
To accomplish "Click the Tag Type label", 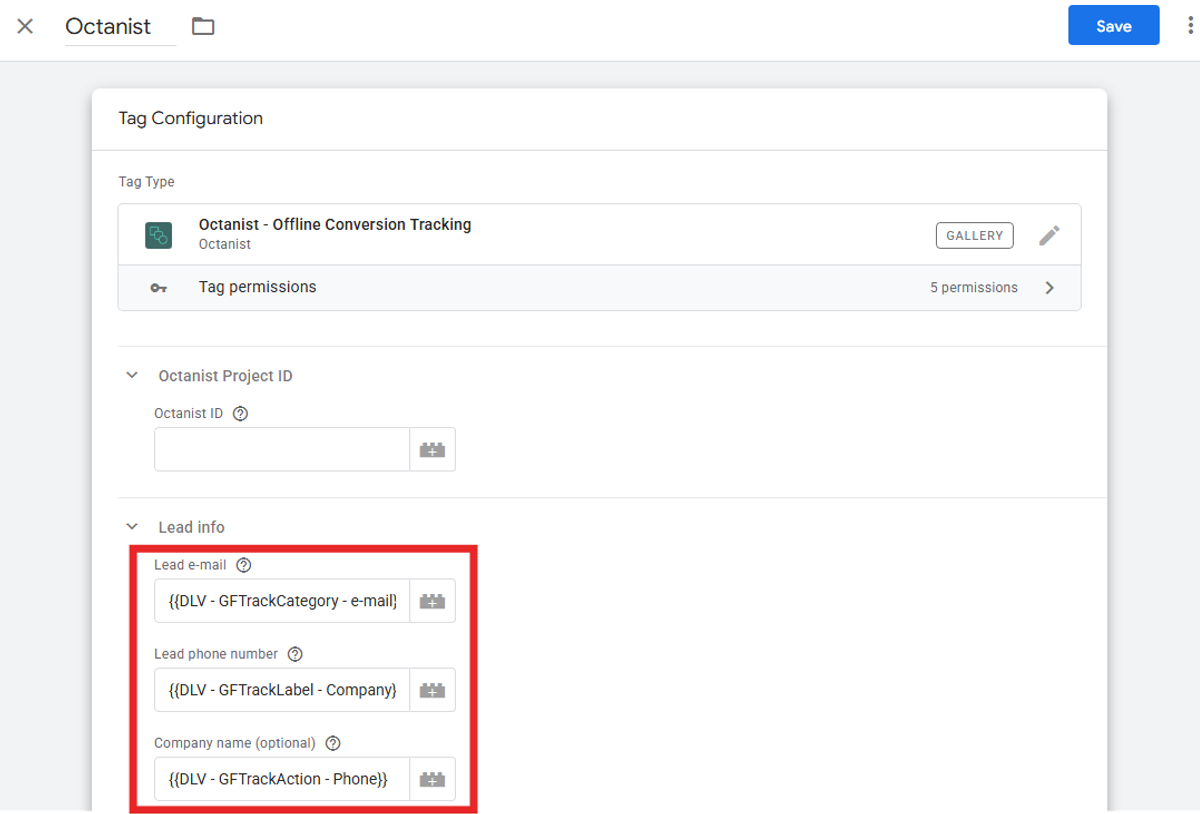I will (146, 182).
